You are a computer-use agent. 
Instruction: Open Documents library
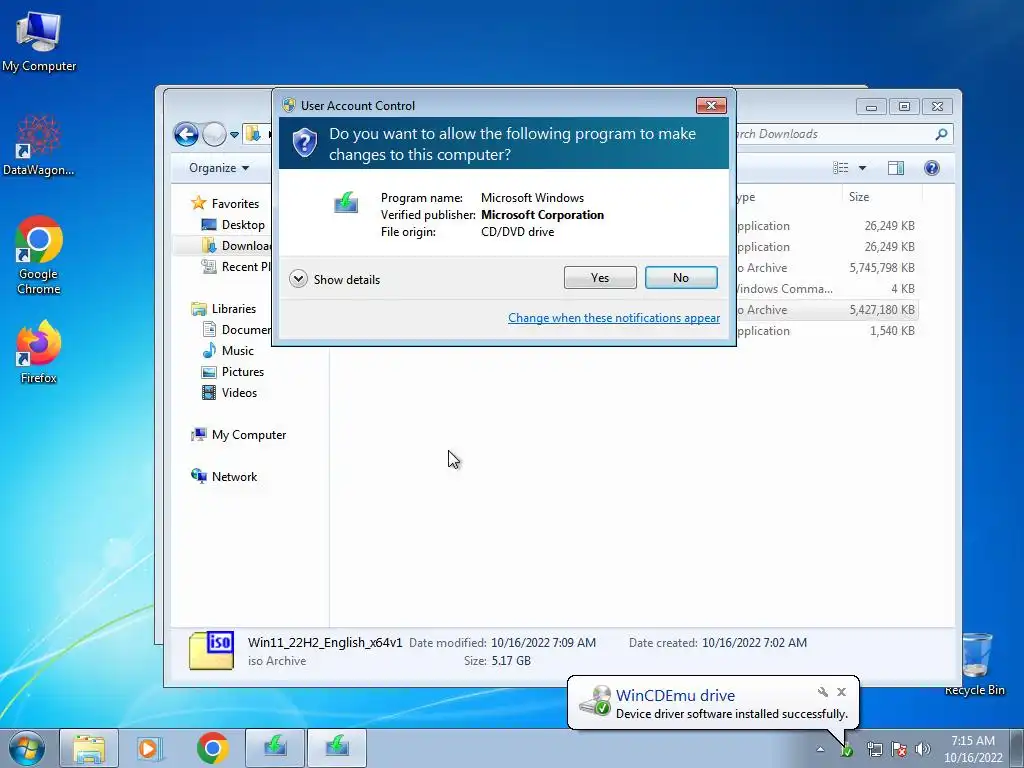[236, 330]
